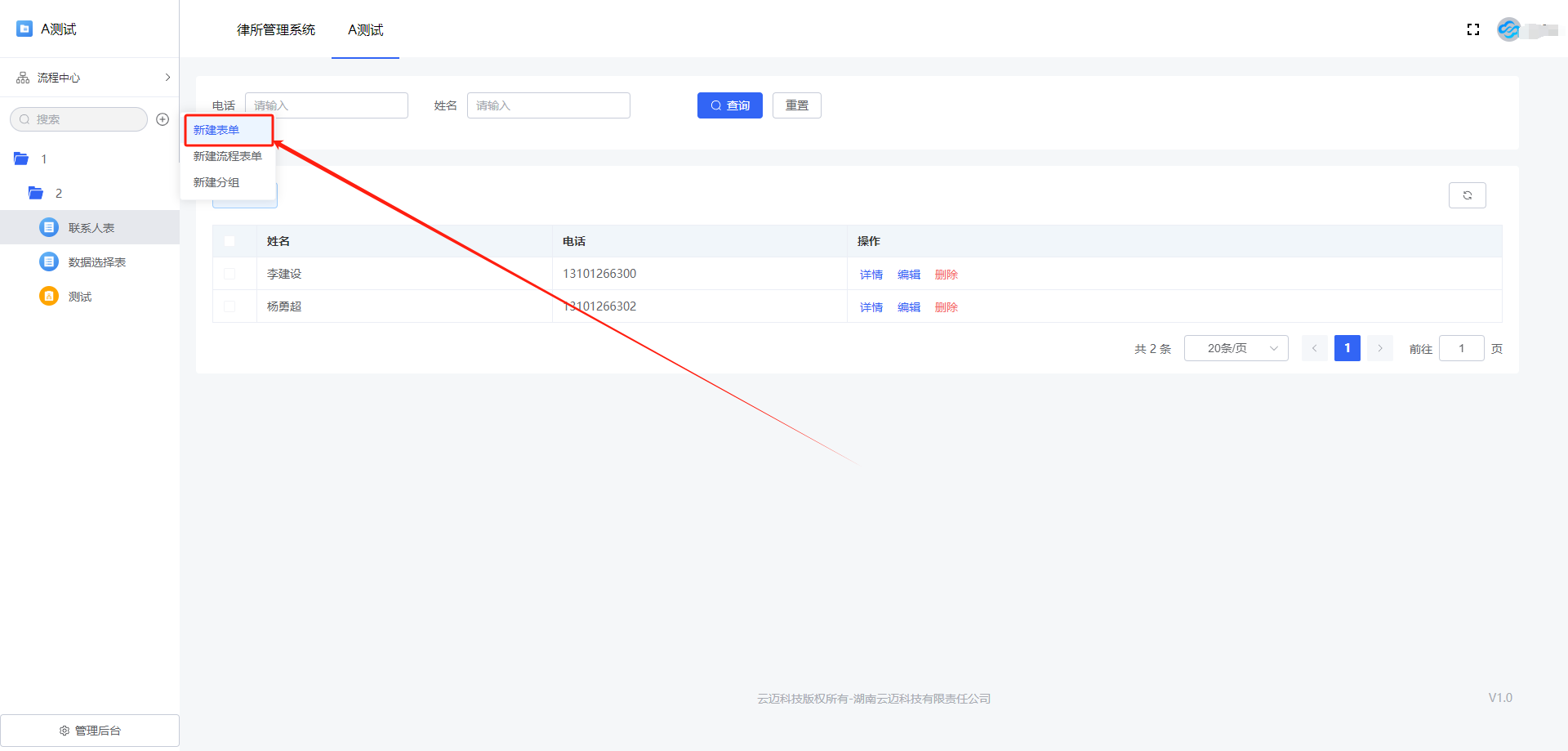Open the user avatar profile

click(x=1508, y=29)
